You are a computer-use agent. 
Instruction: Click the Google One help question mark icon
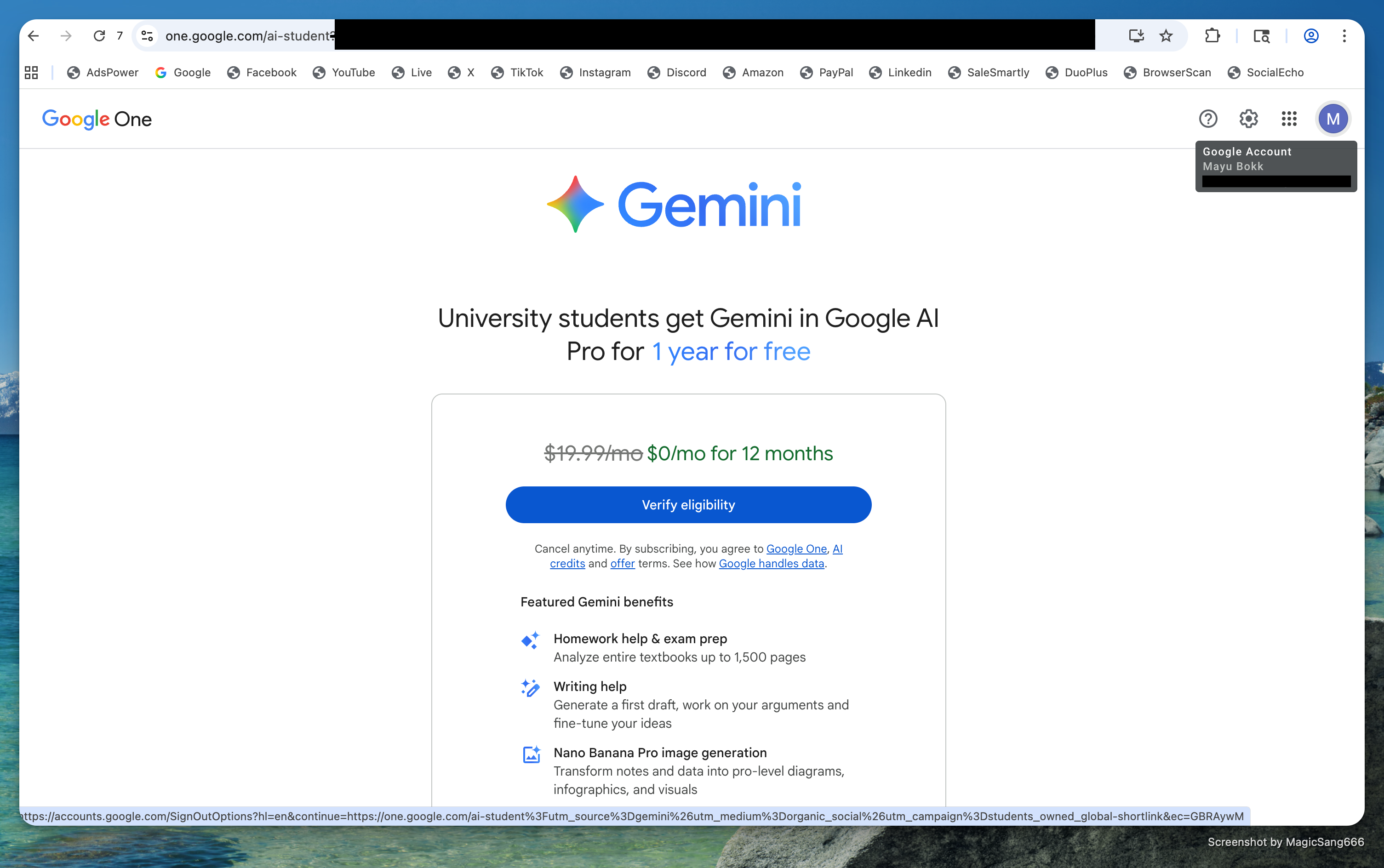[x=1208, y=119]
